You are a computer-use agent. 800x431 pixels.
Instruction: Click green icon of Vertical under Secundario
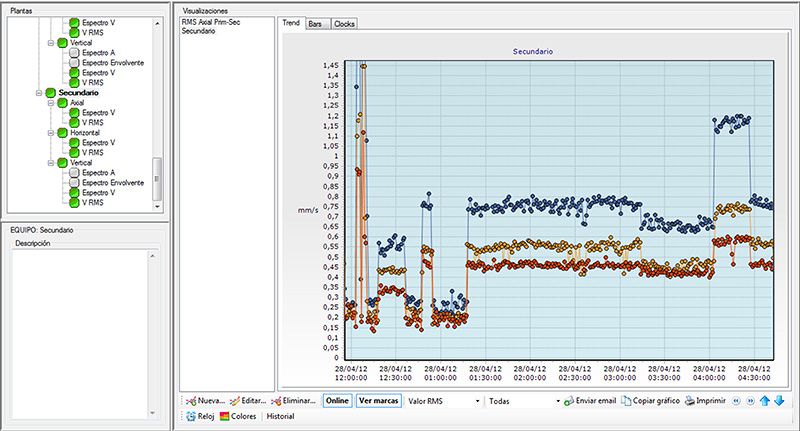pyautogui.click(x=62, y=163)
